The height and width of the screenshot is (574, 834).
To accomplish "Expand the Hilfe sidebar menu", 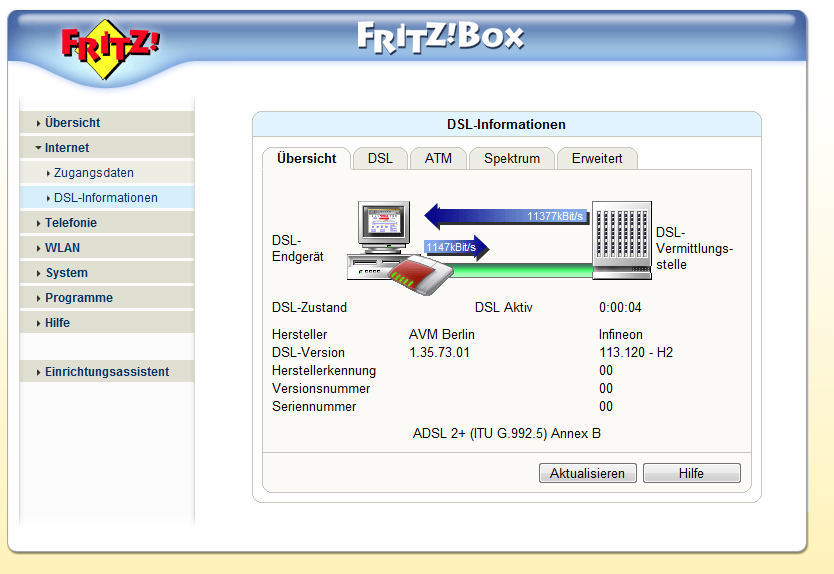I will [x=107, y=323].
